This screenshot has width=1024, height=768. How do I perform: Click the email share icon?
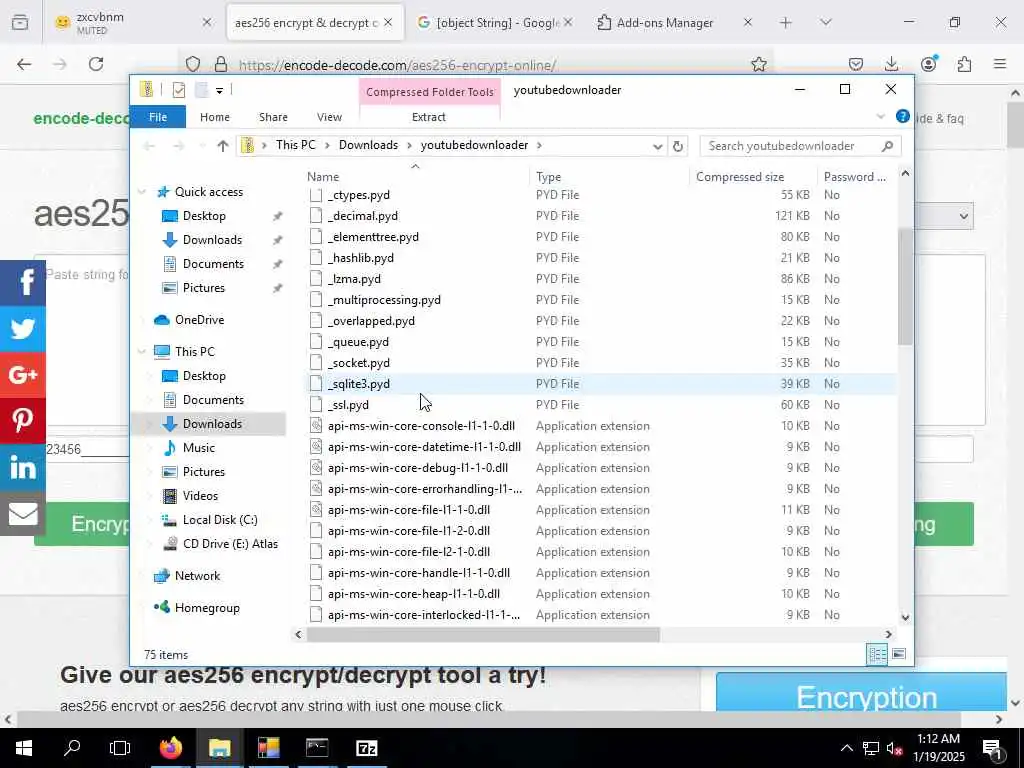tap(23, 513)
